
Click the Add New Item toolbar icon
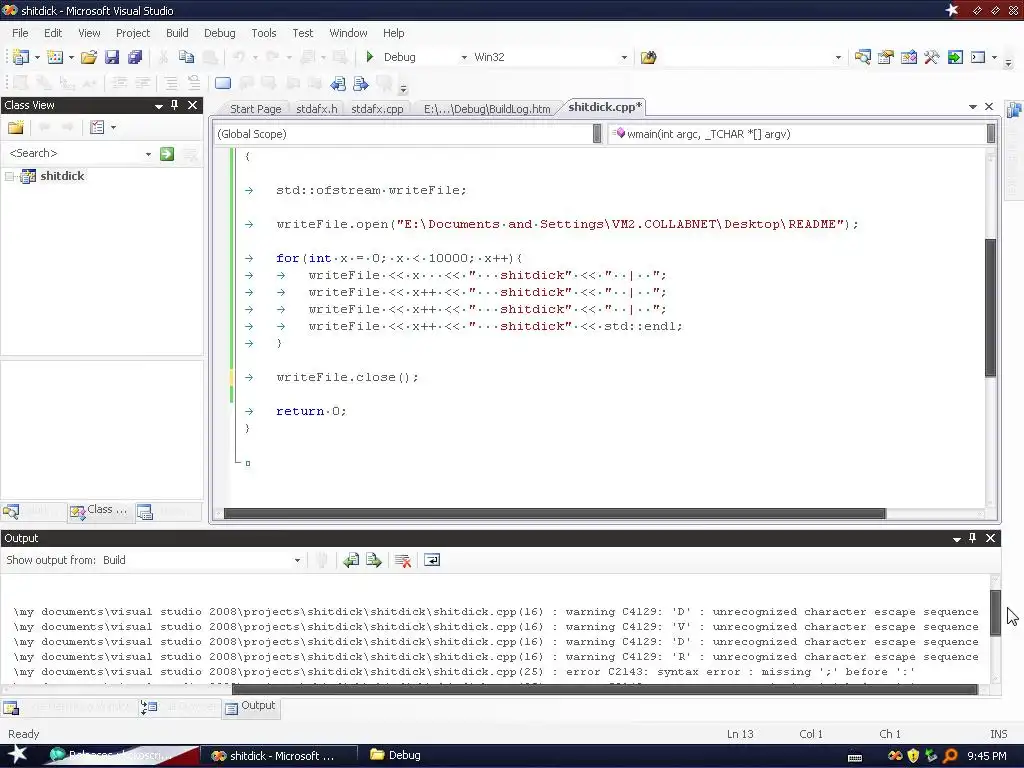(x=55, y=57)
